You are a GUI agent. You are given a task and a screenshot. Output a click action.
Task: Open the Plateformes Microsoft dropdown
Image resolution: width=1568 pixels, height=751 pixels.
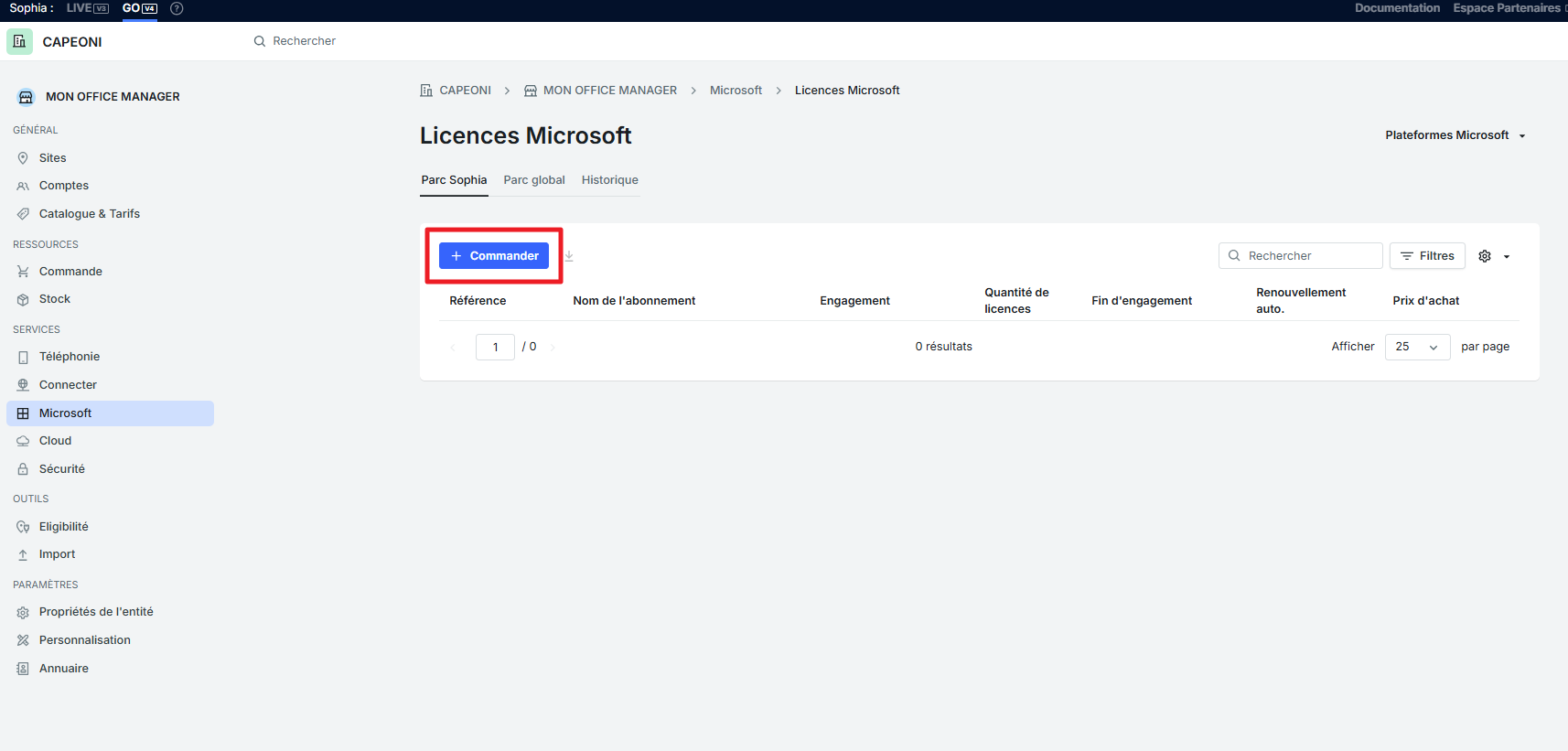[1455, 135]
